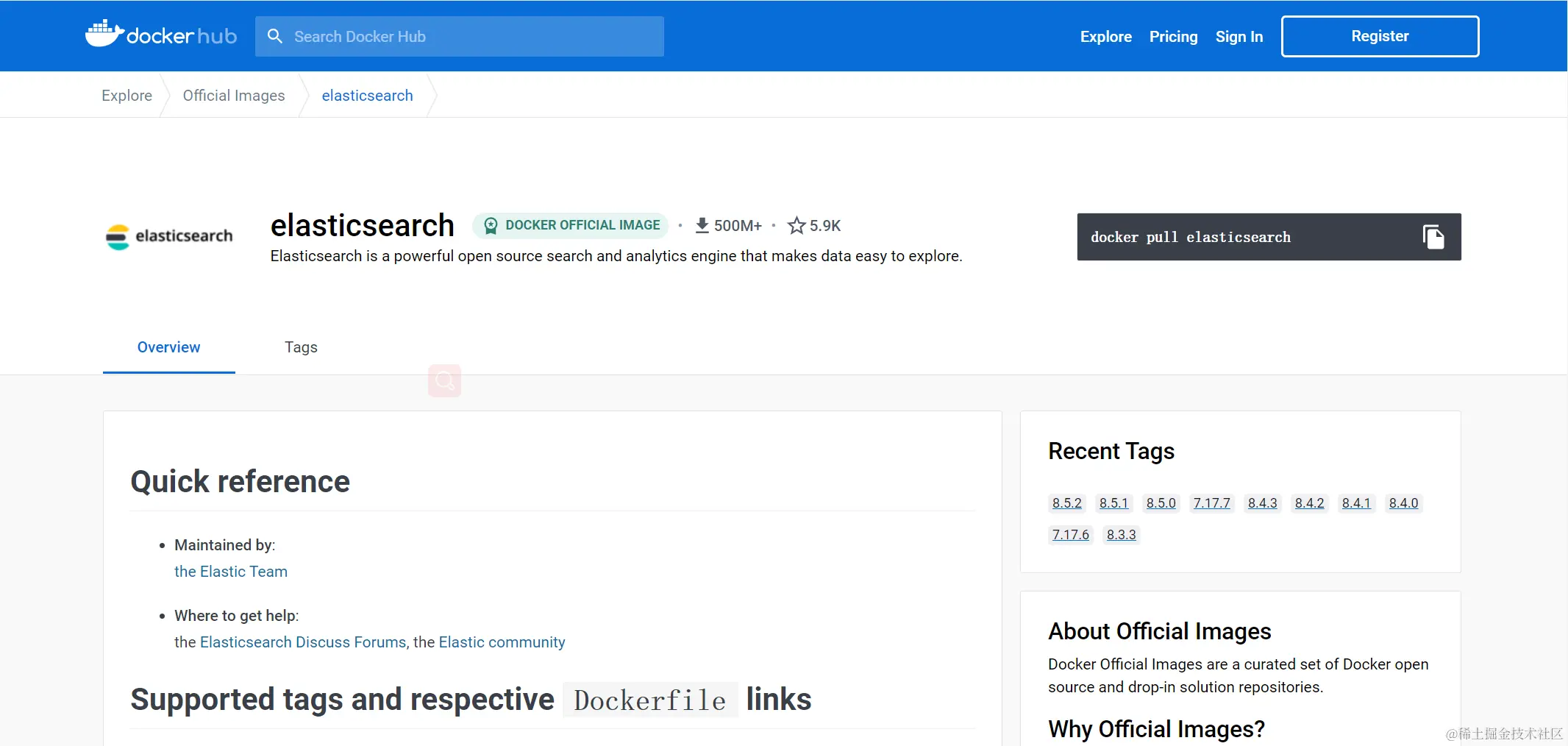The width and height of the screenshot is (1568, 746).
Task: Click Sign In
Action: click(1239, 36)
